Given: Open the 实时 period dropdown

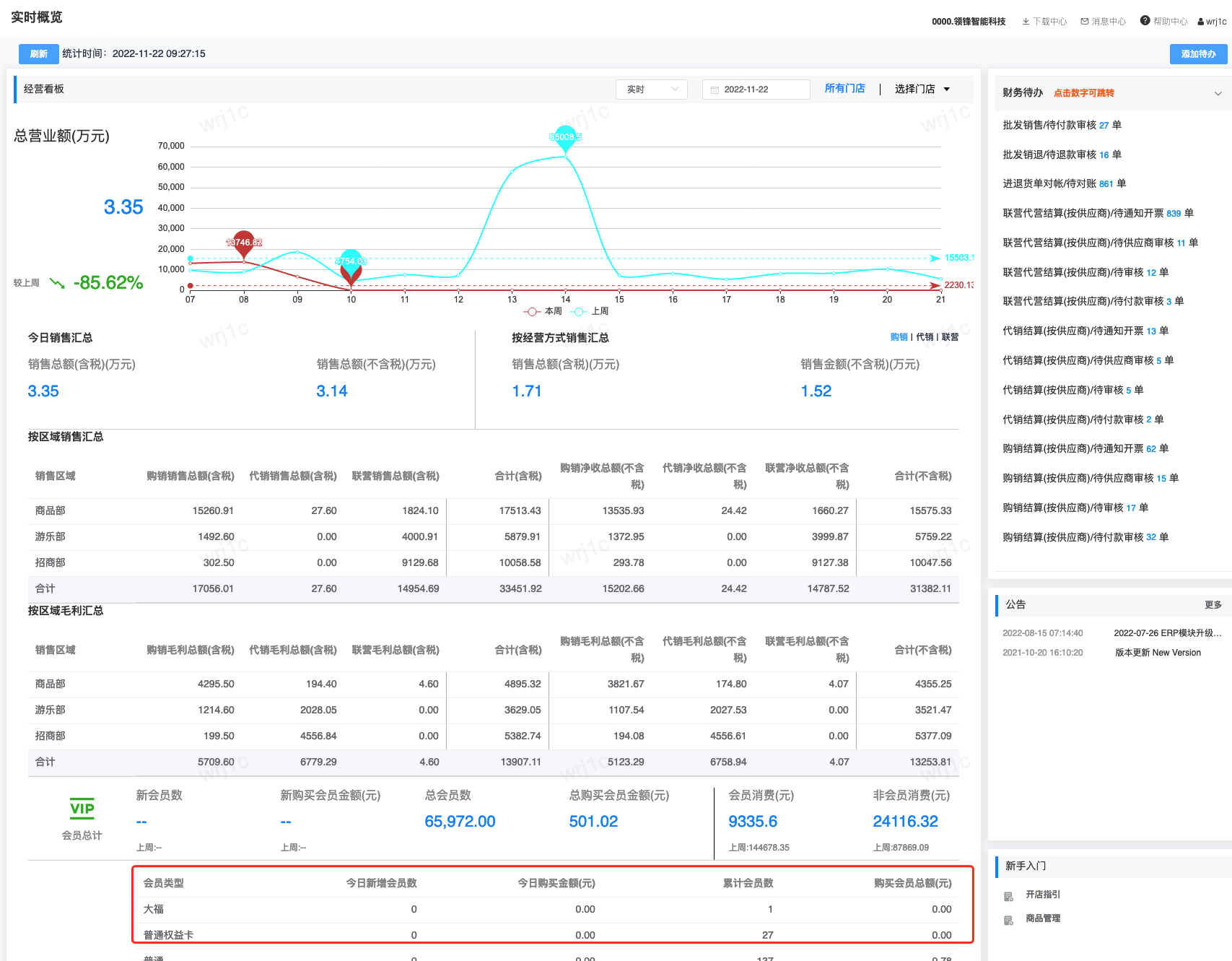Looking at the screenshot, I should click(x=652, y=90).
